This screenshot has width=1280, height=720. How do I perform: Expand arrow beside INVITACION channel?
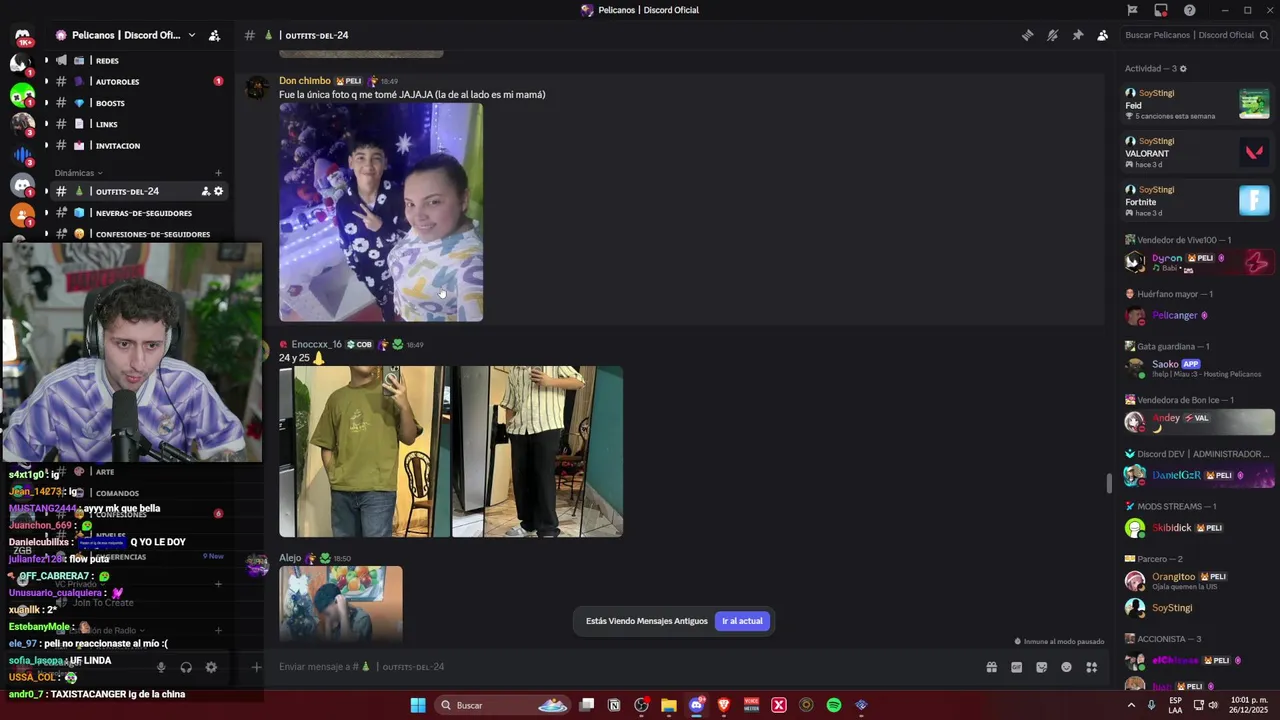point(46,145)
